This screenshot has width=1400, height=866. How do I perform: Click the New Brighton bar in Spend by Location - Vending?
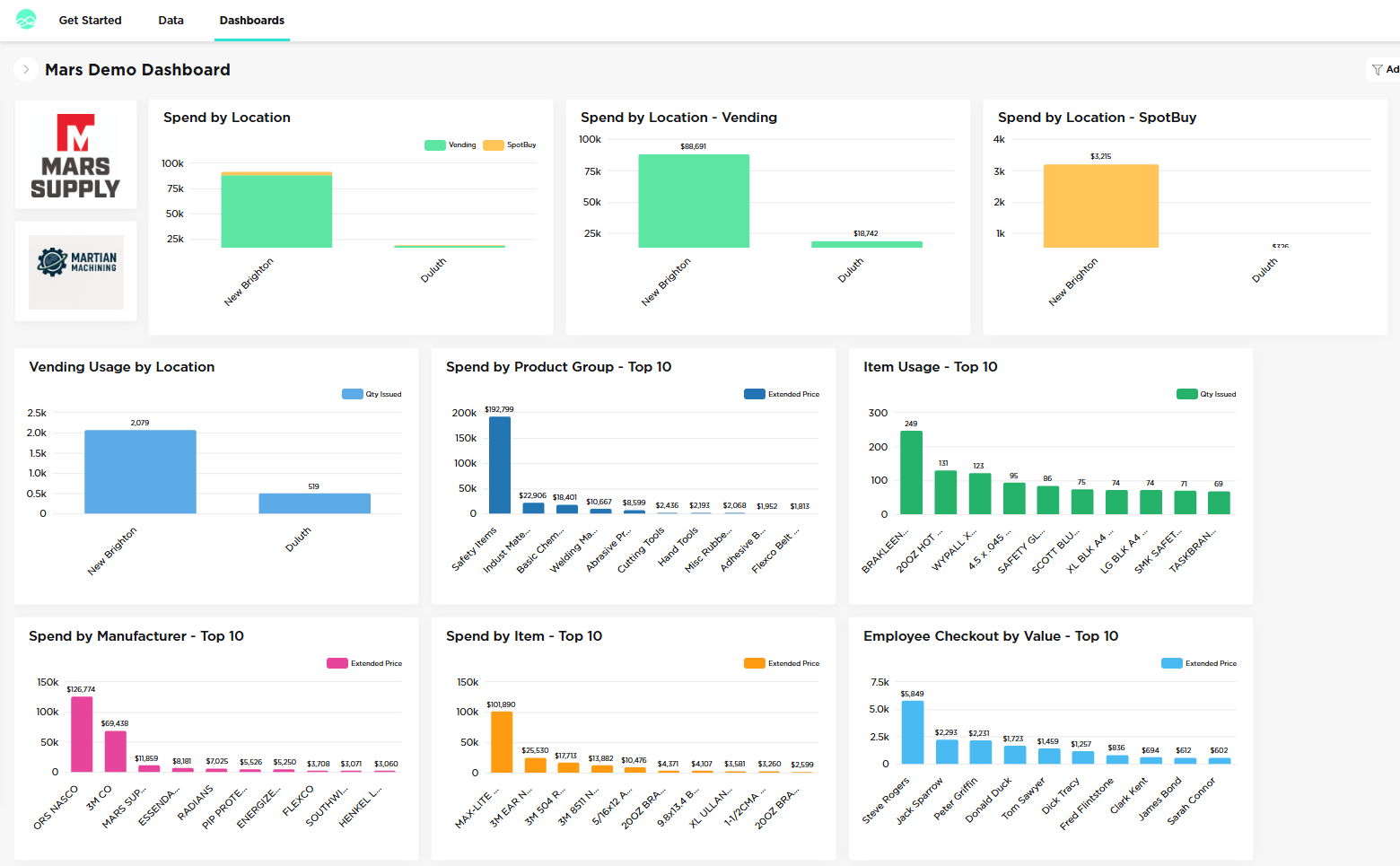pos(694,201)
